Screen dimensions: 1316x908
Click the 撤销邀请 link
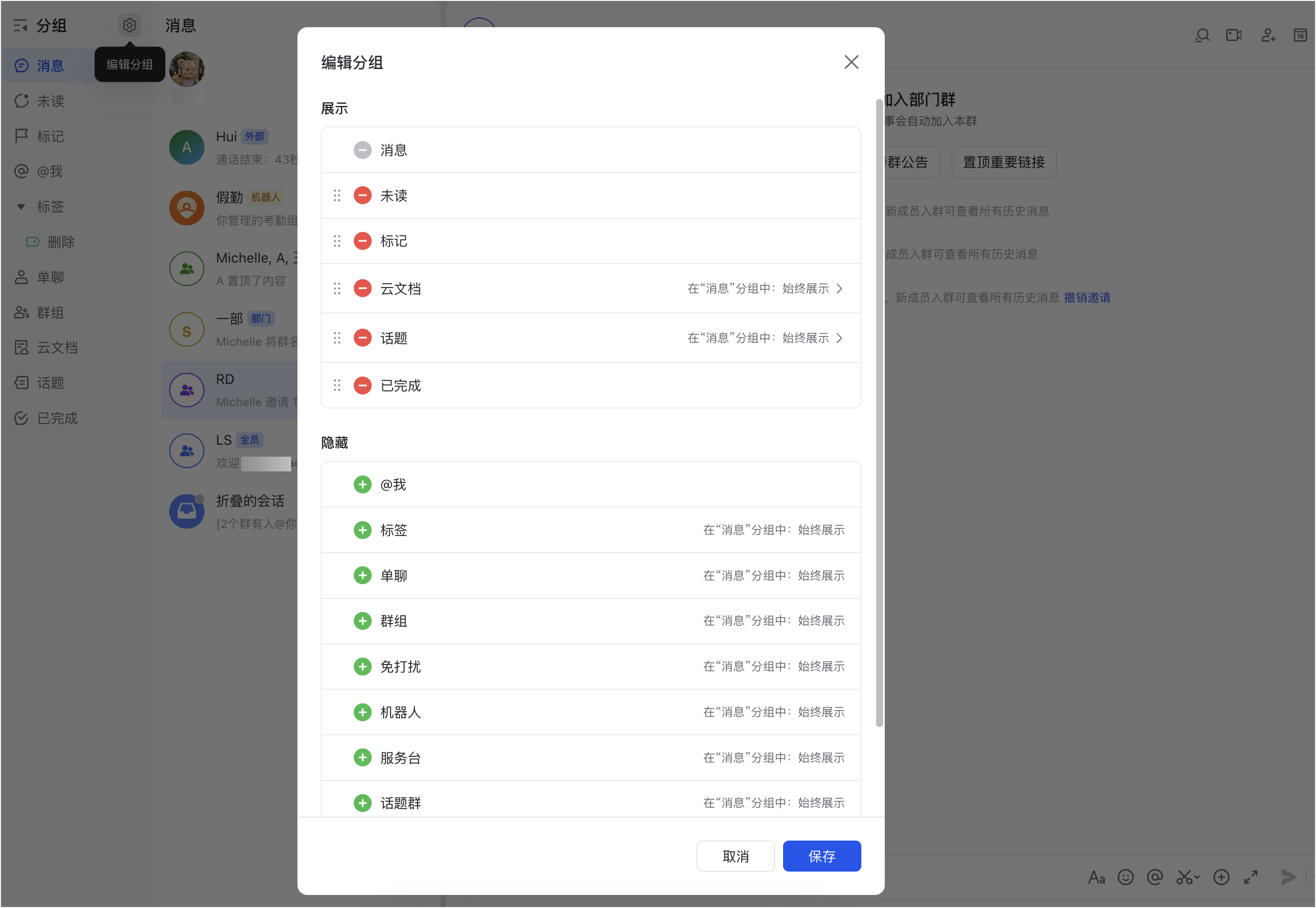(1087, 297)
